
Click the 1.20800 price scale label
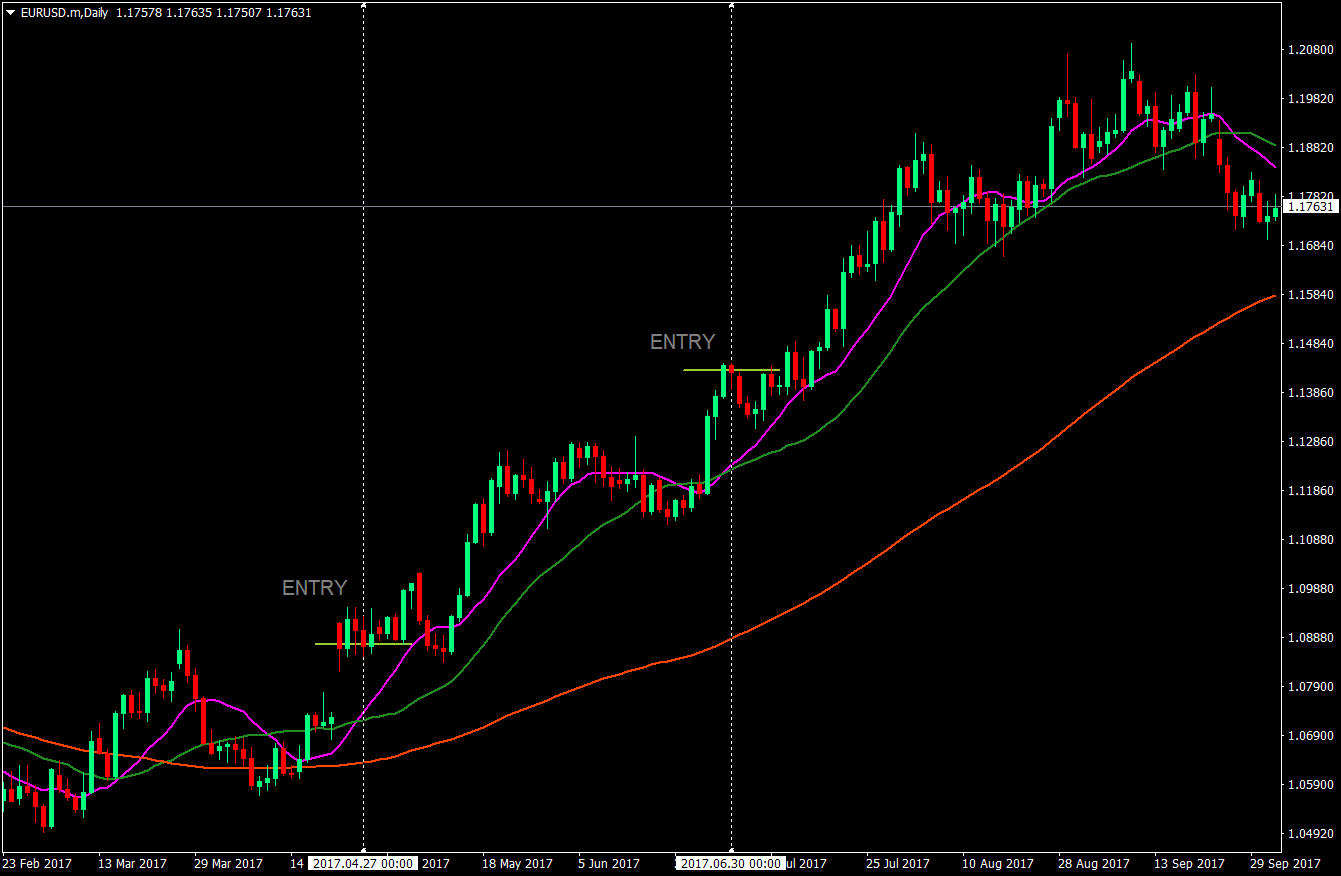coord(1311,47)
